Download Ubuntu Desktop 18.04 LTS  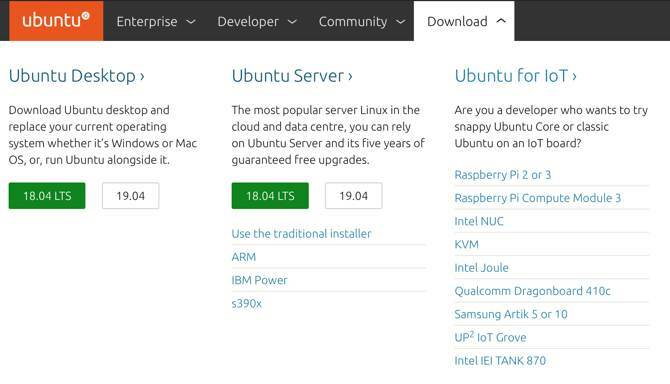tap(47, 196)
